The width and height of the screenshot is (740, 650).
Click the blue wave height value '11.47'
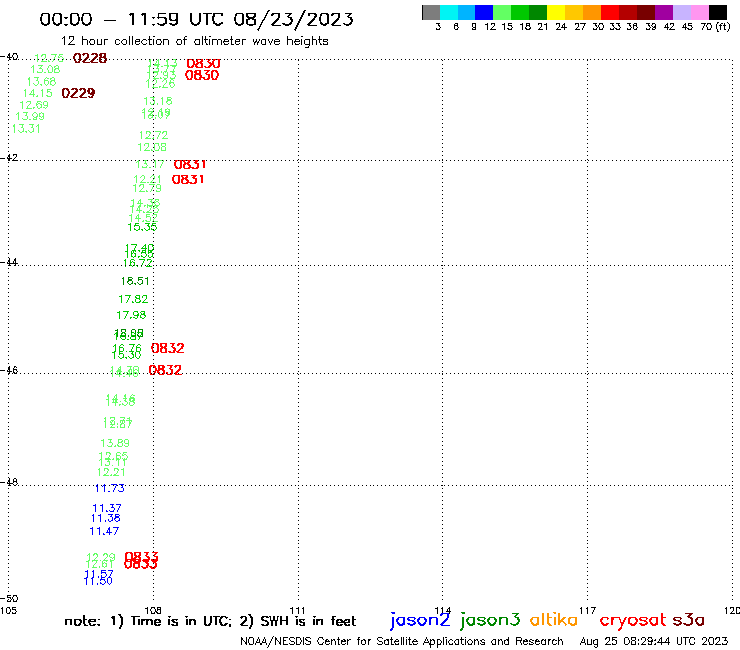coord(104,531)
